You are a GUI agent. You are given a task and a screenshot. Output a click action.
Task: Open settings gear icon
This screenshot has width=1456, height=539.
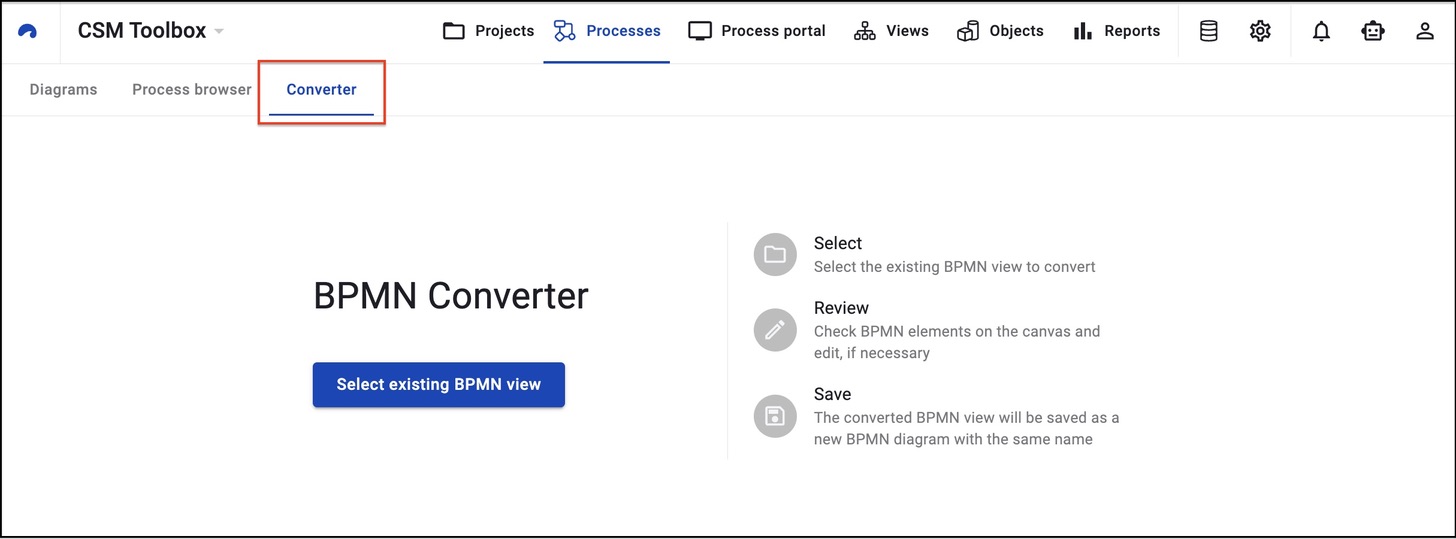point(1260,31)
